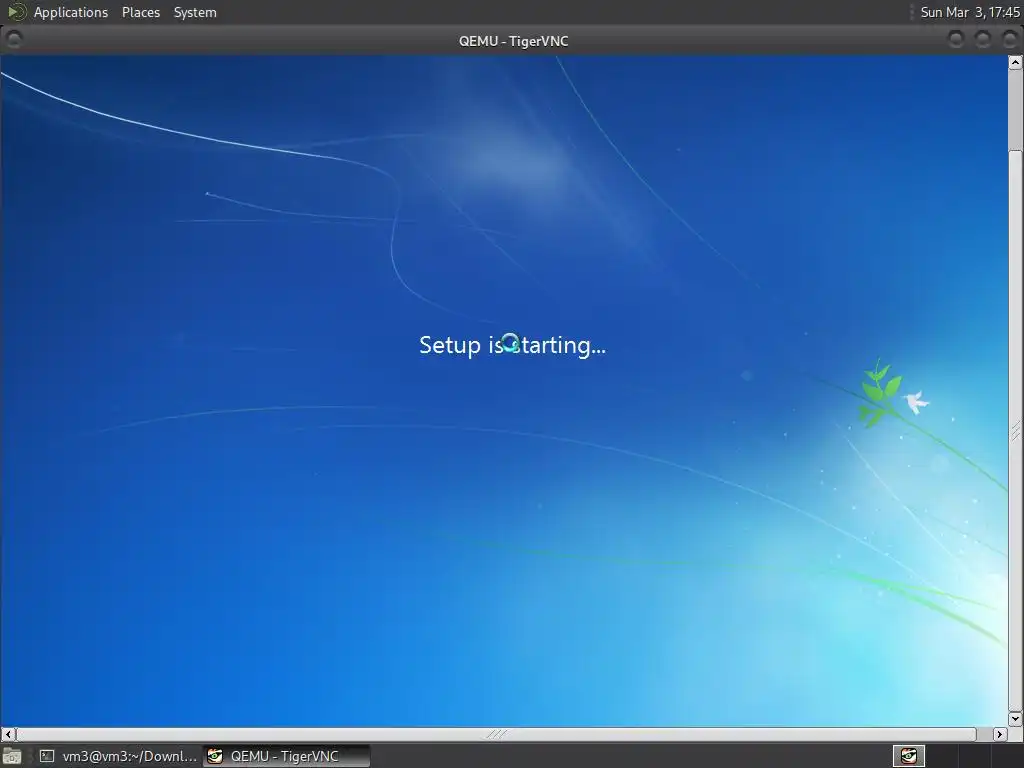Select the QEMU - TigerVNC taskbar entry
1024x768 pixels.
pos(286,756)
